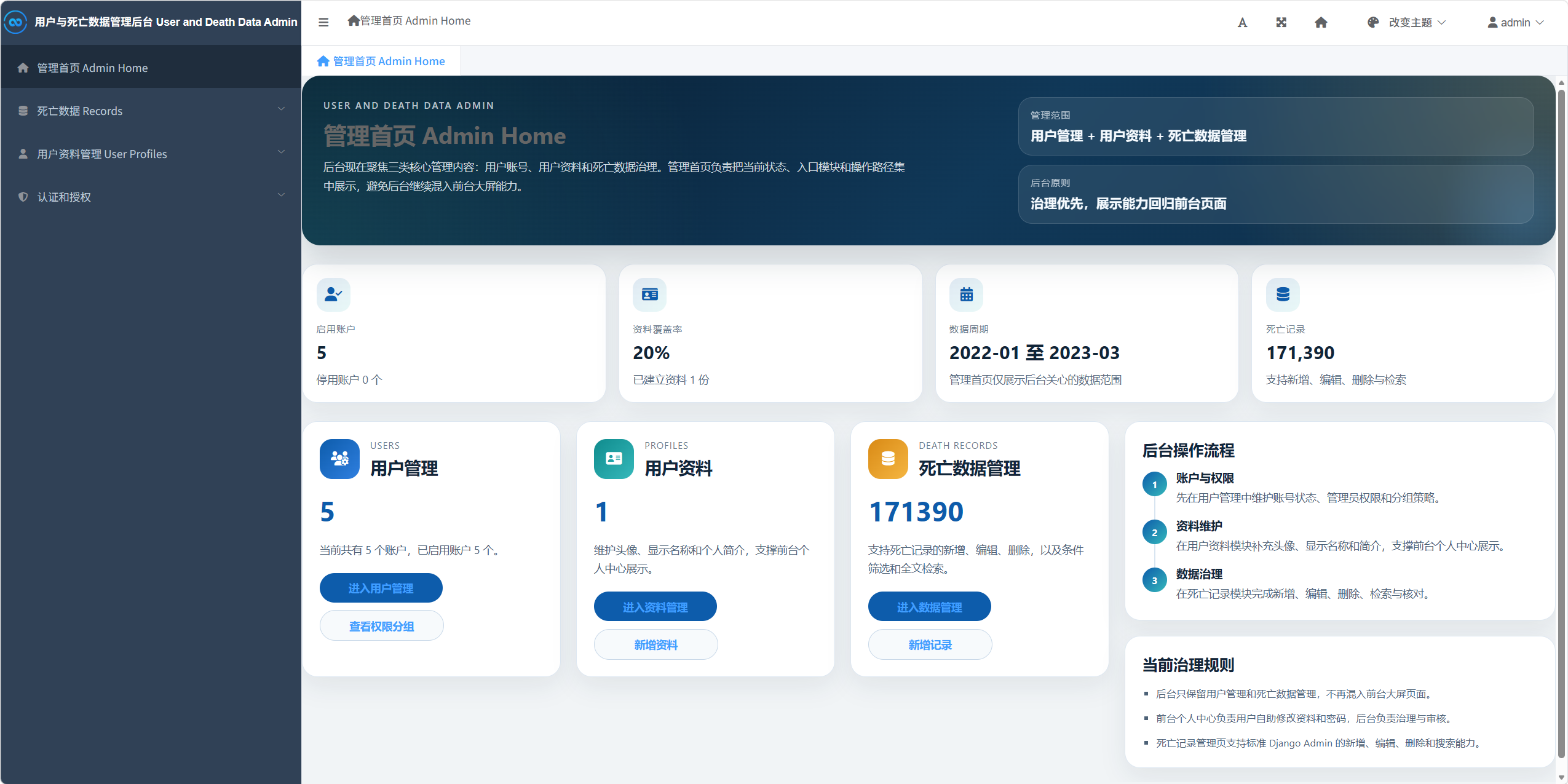Click the home icon in top toolbar
The width and height of the screenshot is (1568, 784).
(1321, 23)
